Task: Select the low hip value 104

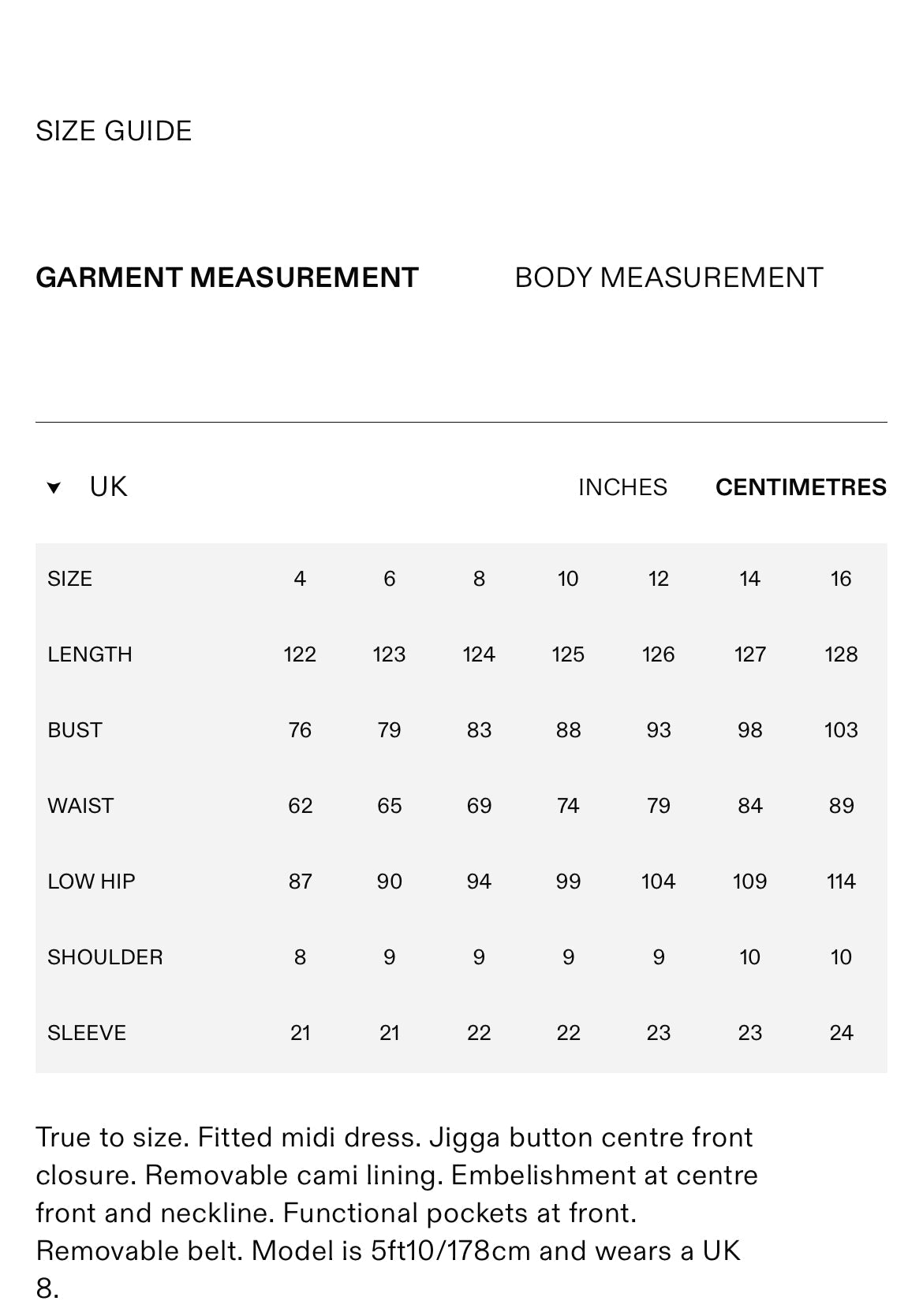Action: 658,882
